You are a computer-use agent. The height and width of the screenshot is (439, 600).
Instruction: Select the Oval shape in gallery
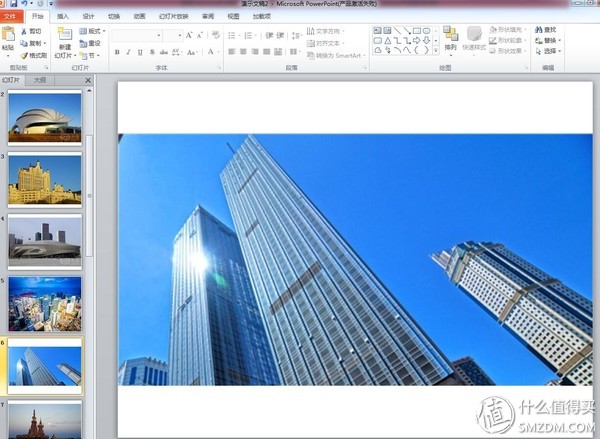point(426,31)
